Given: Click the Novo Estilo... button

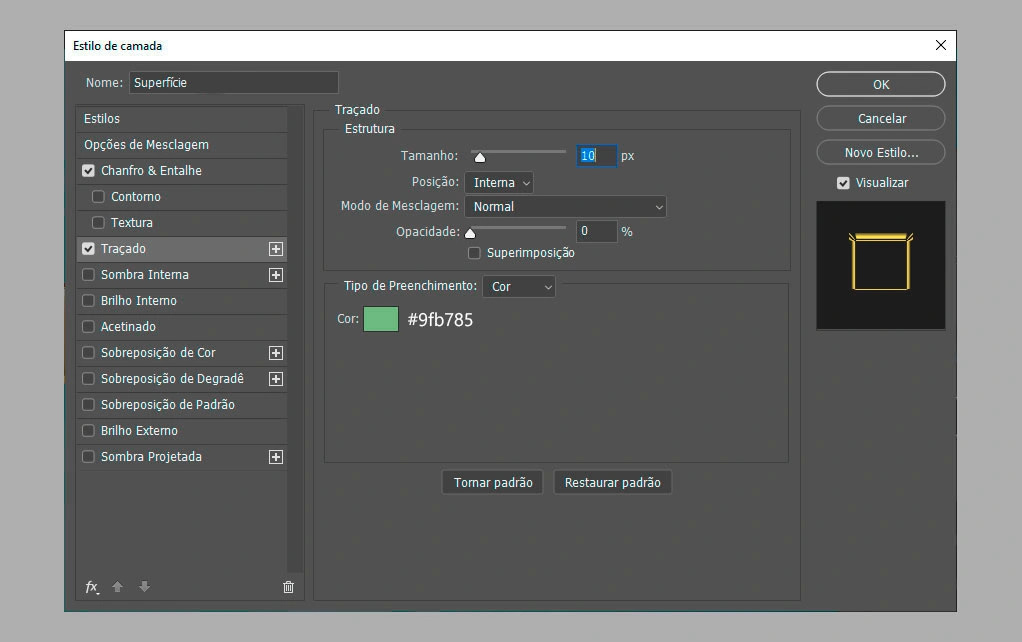Looking at the screenshot, I should (x=880, y=152).
